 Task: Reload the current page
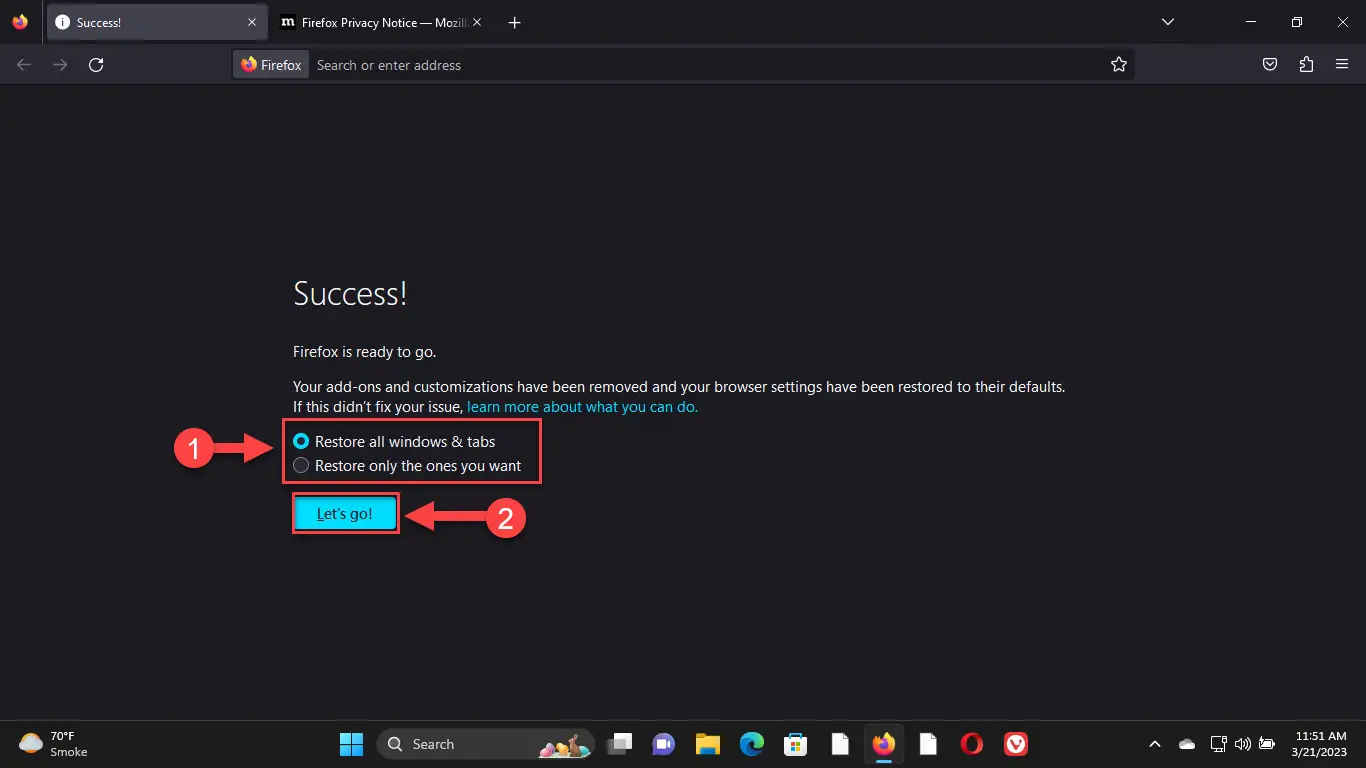click(96, 65)
